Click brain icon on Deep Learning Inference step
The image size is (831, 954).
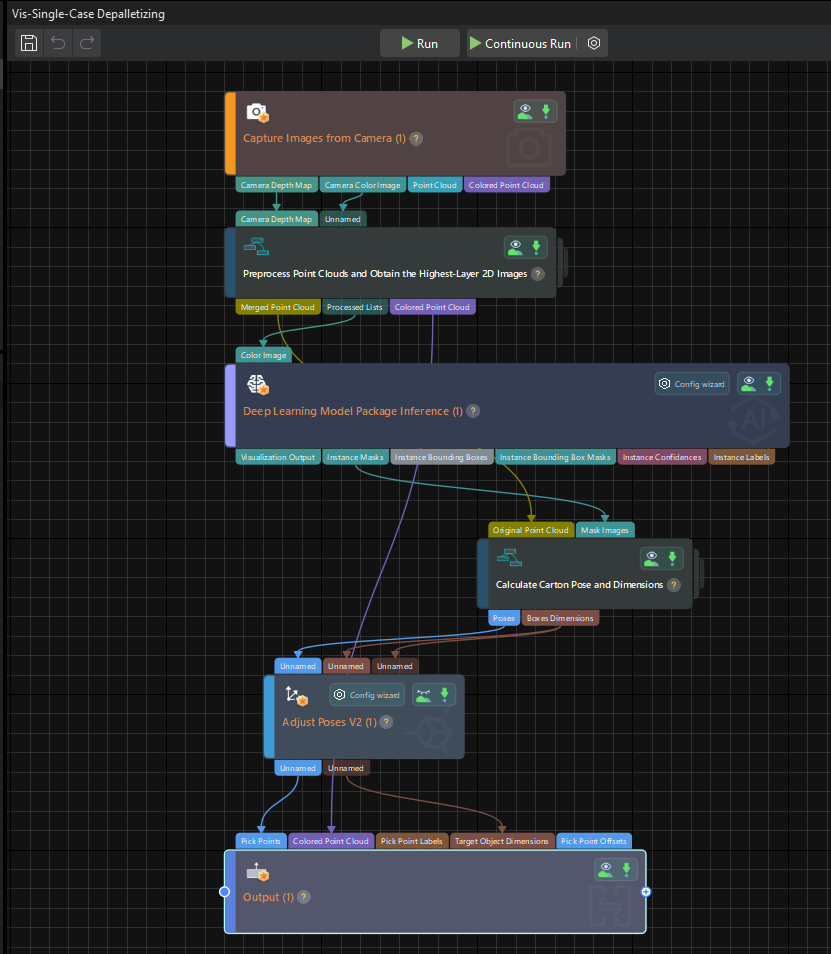pyautogui.click(x=257, y=385)
